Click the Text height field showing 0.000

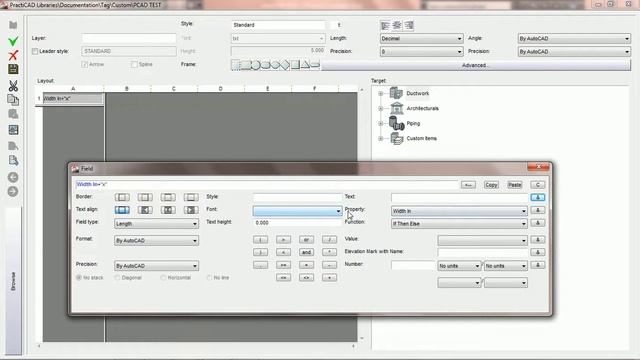pyautogui.click(x=297, y=223)
